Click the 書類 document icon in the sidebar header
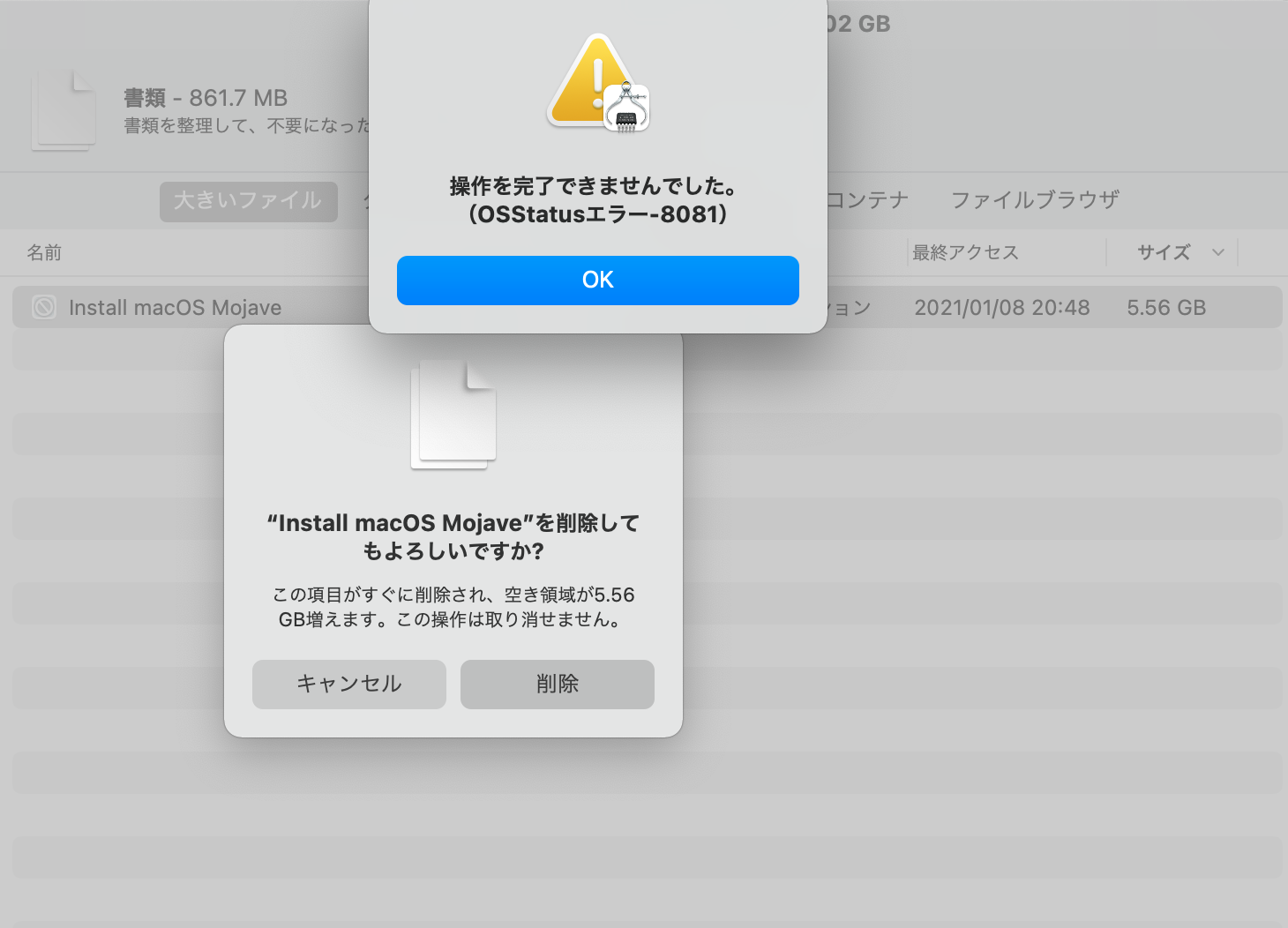 coord(64,110)
